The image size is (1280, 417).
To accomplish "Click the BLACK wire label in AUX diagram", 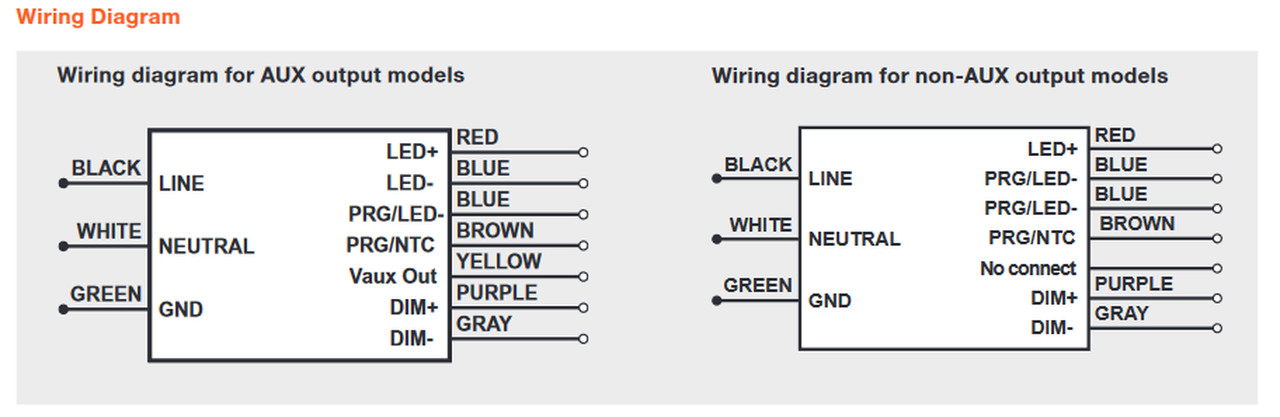I will point(106,168).
